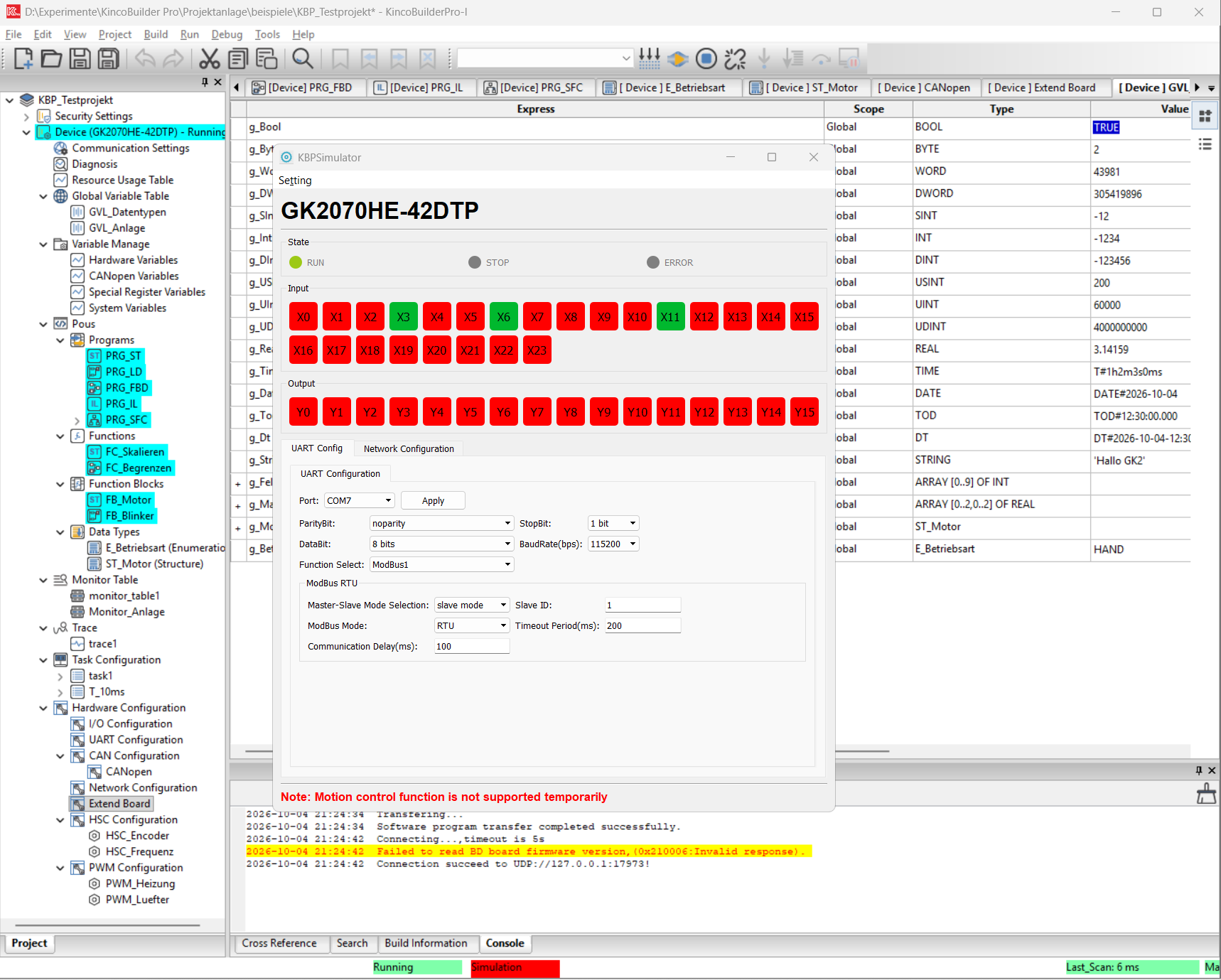
Task: Collapse the Global Variable Table node
Action: point(43,196)
